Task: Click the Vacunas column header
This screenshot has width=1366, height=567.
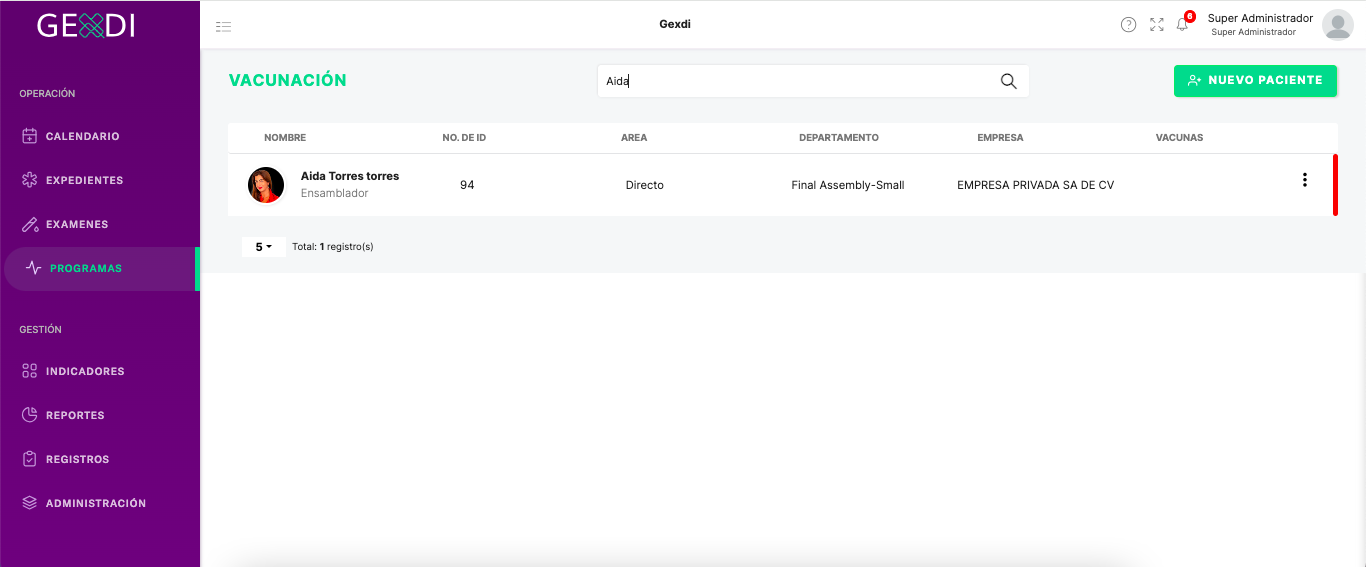Action: tap(1179, 138)
